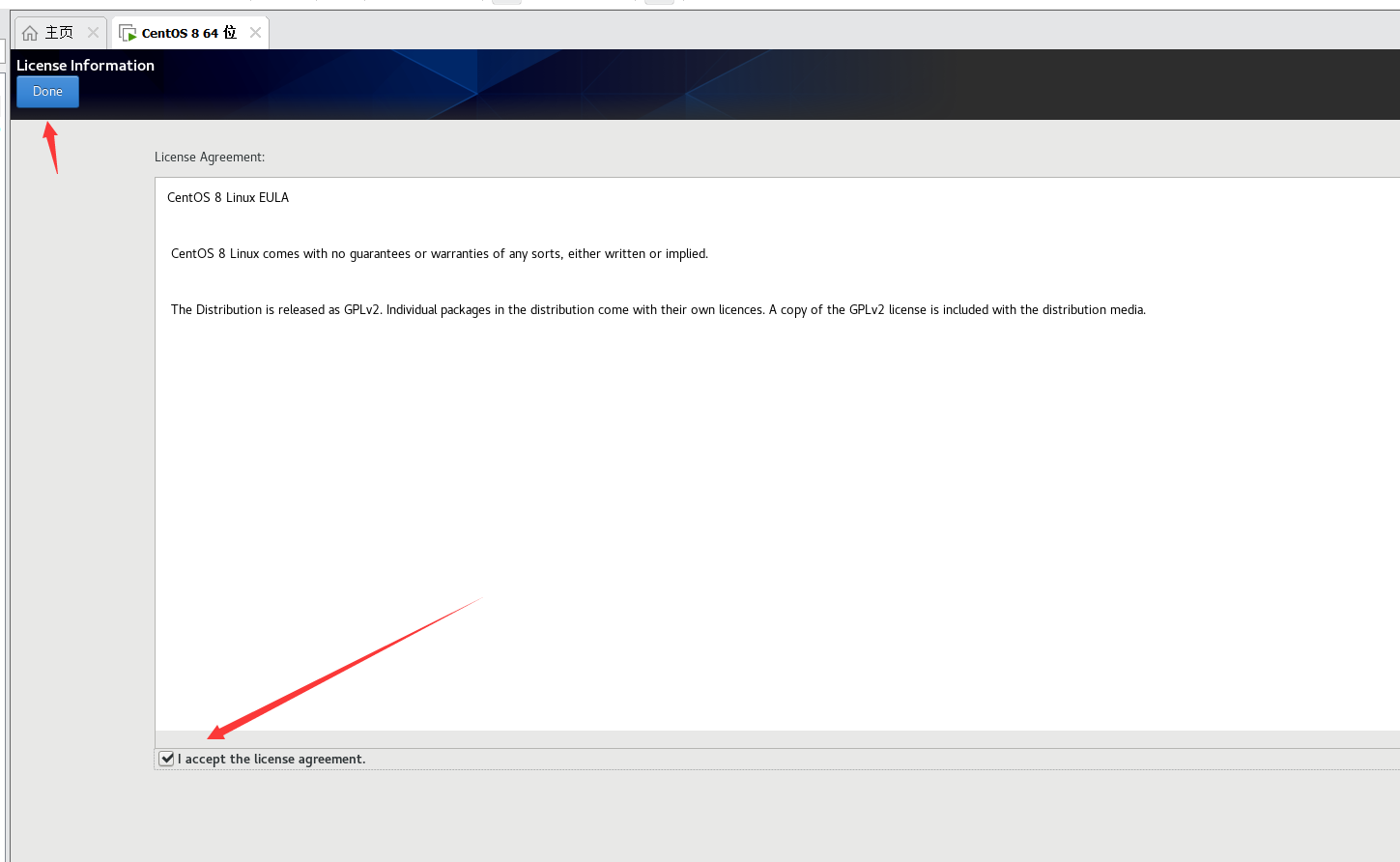This screenshot has width=1400, height=862.
Task: Close the 主页 tab
Action: pos(93,33)
